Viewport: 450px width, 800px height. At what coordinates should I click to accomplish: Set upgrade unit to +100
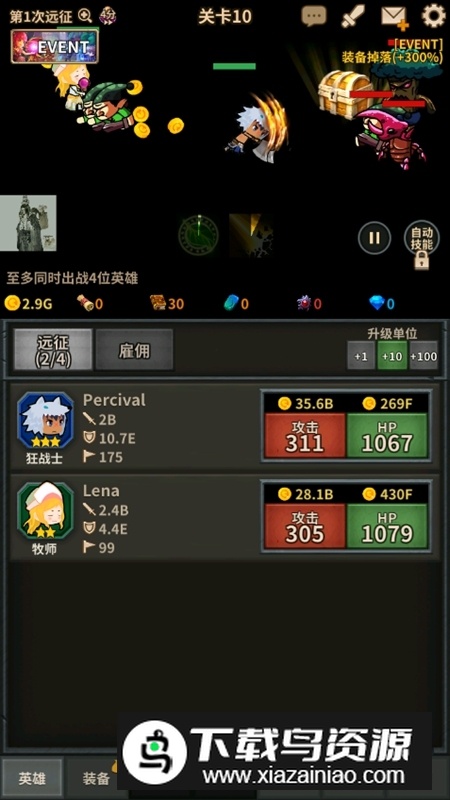(x=423, y=356)
